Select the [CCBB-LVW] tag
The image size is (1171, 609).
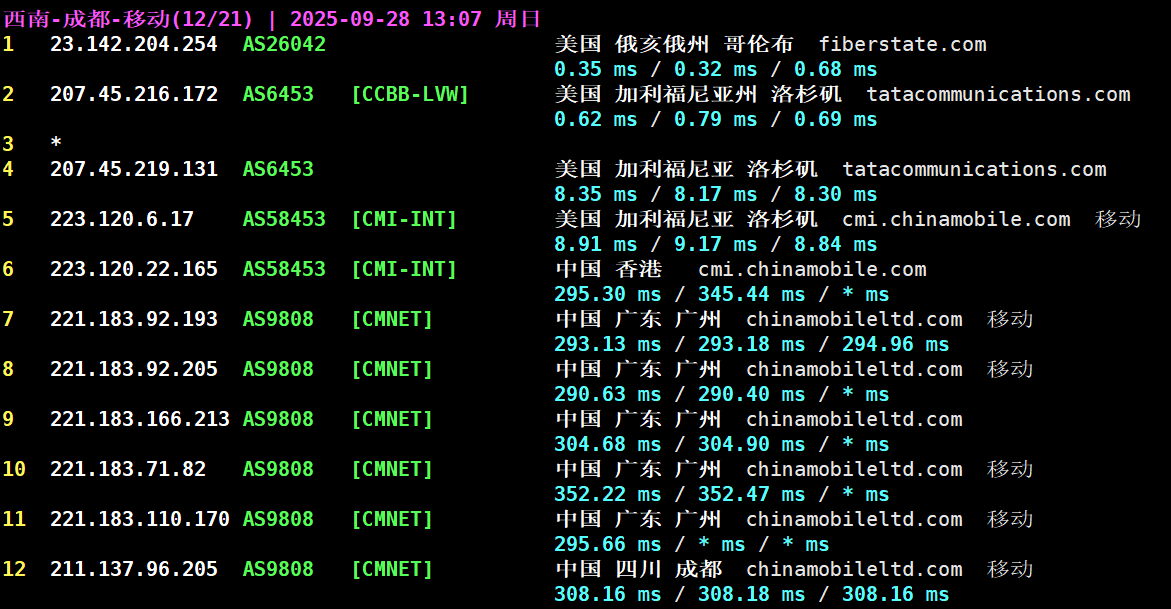(x=410, y=94)
